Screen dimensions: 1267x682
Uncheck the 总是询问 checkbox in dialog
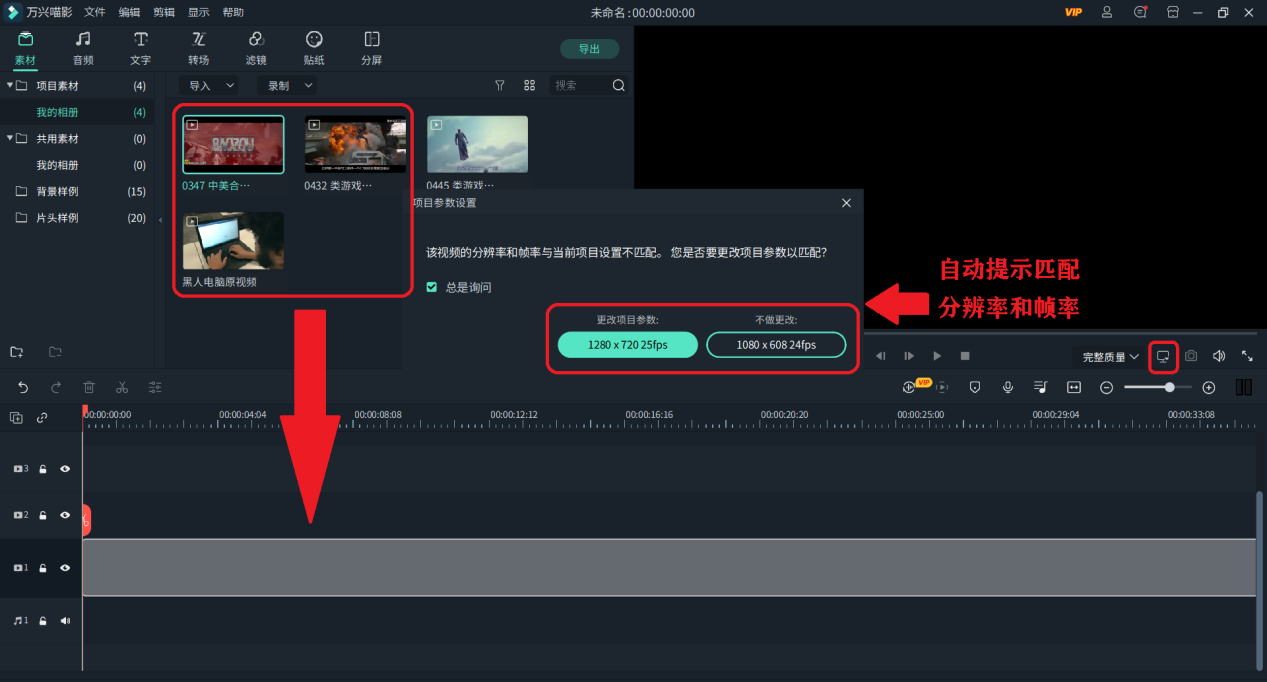point(431,285)
